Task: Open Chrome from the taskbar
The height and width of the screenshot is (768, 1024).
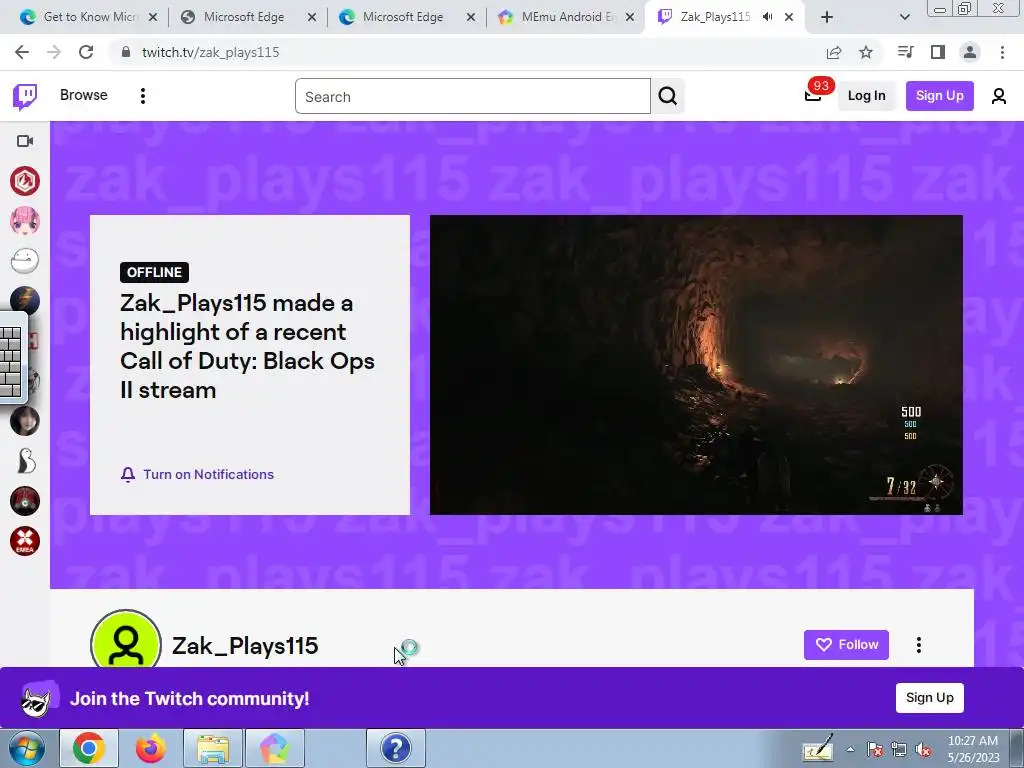Action: pos(89,748)
